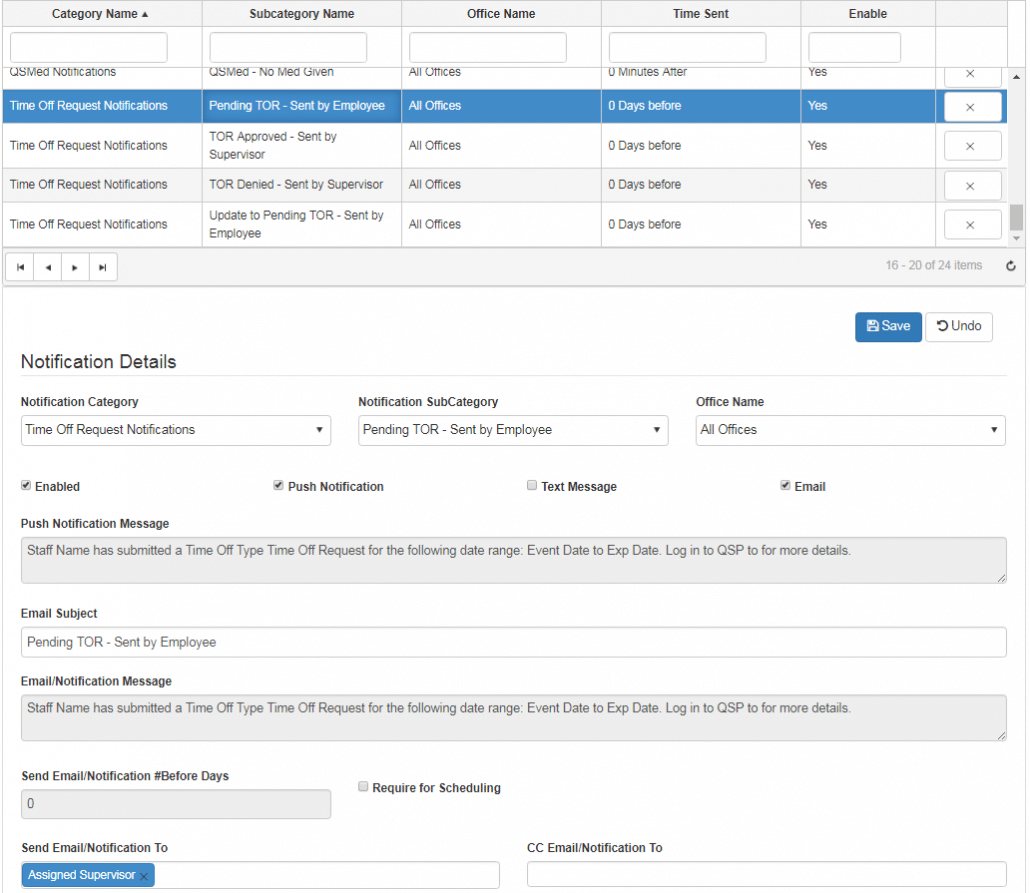Sort by Category Name column header
The width and height of the screenshot is (1030, 893).
[100, 14]
